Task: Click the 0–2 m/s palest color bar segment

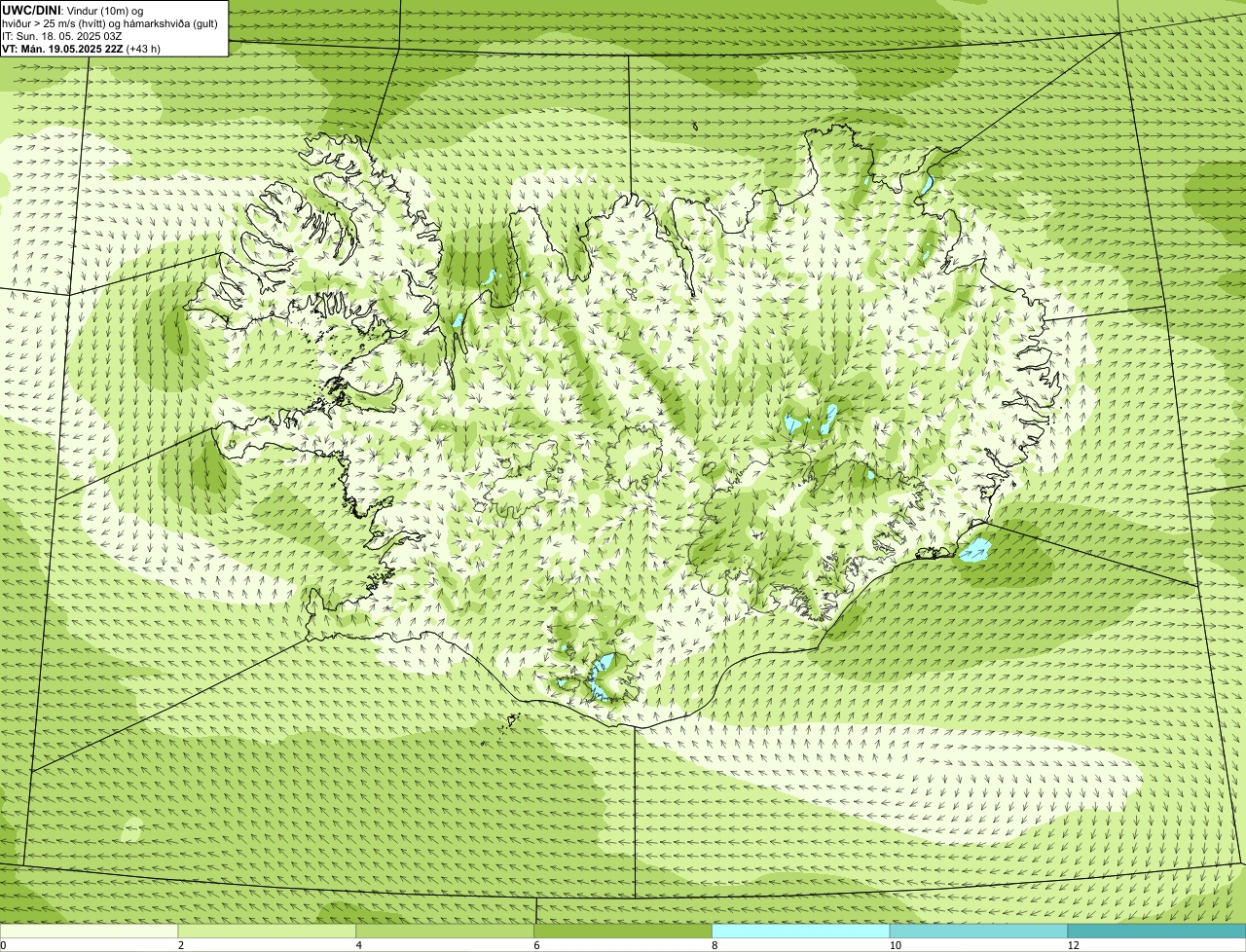Action: click(89, 931)
